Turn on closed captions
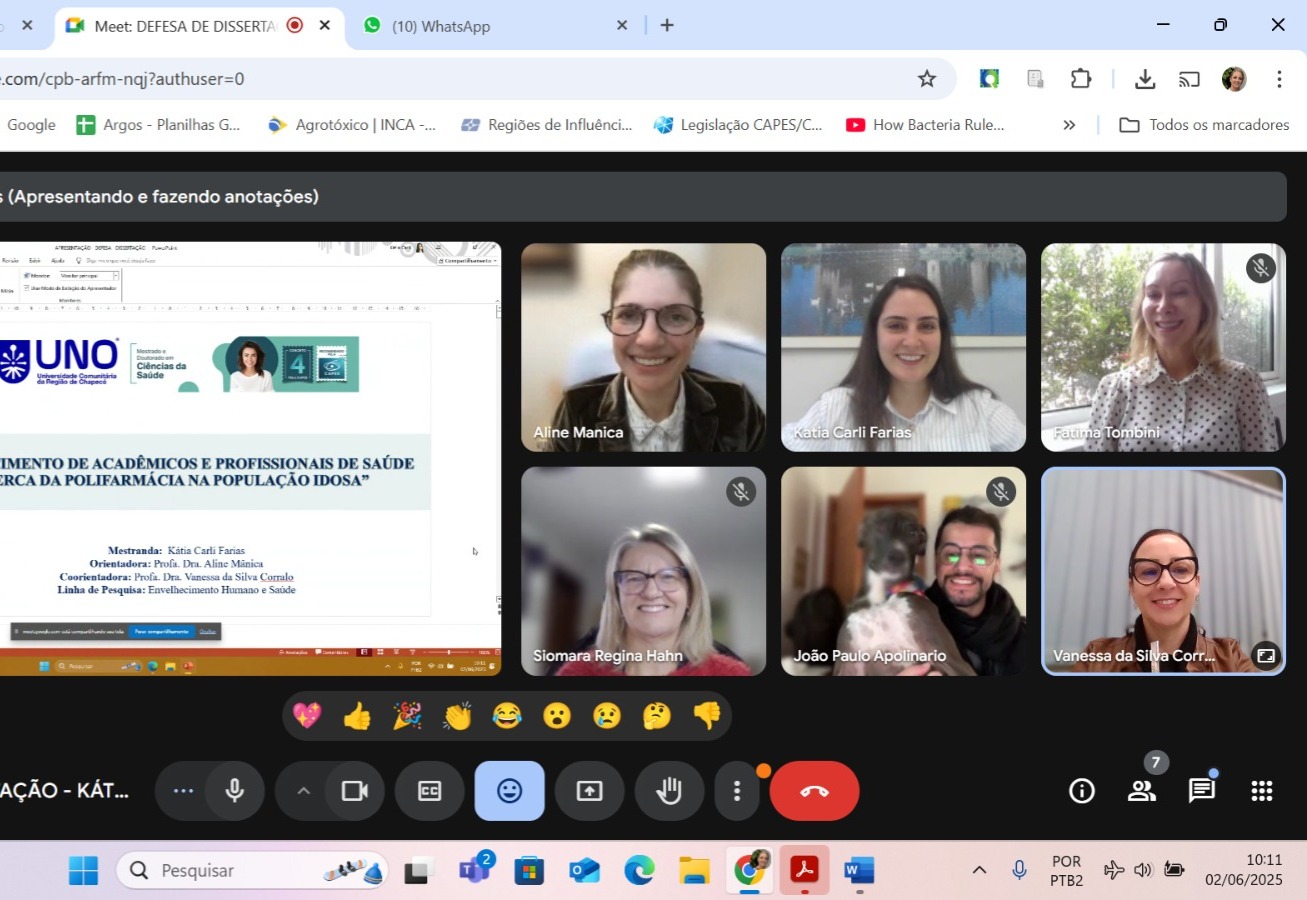Viewport: 1307px width, 900px height. click(429, 791)
